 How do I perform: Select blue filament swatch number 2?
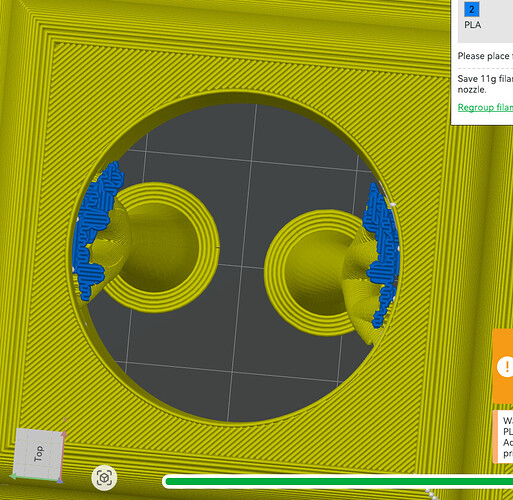point(472,9)
